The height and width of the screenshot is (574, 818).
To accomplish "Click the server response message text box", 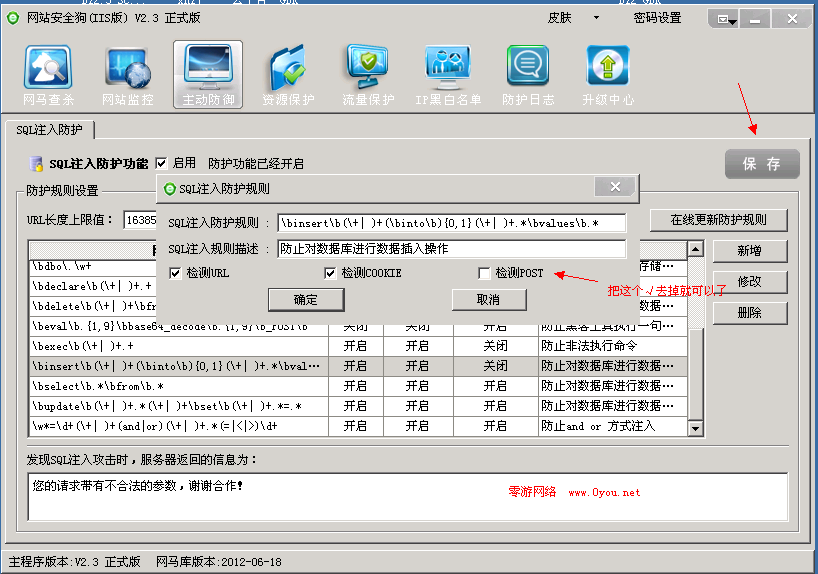I will pyautogui.click(x=407, y=497).
